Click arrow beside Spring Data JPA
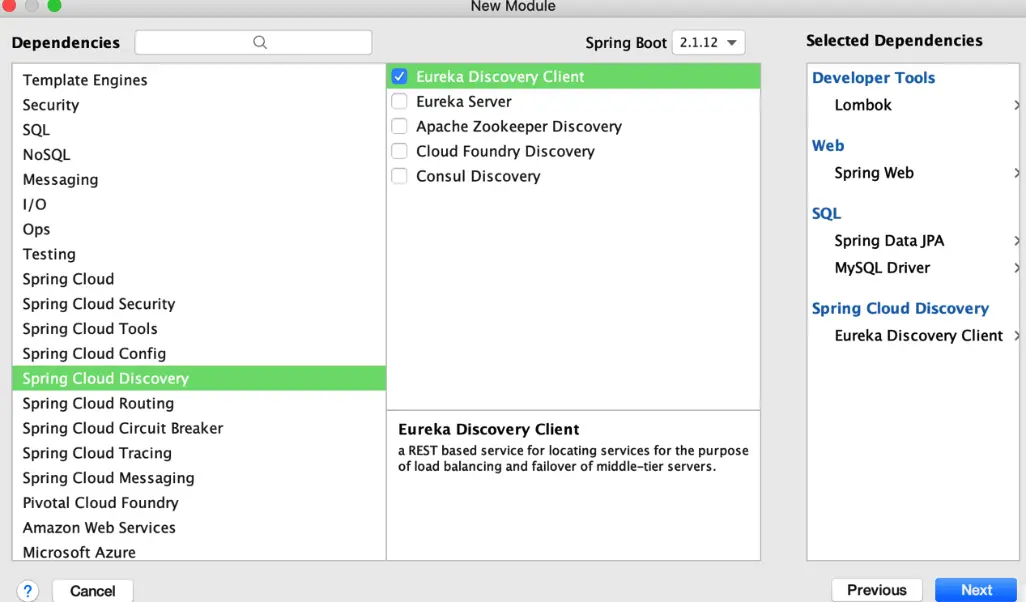The height and width of the screenshot is (602, 1026). (1016, 241)
